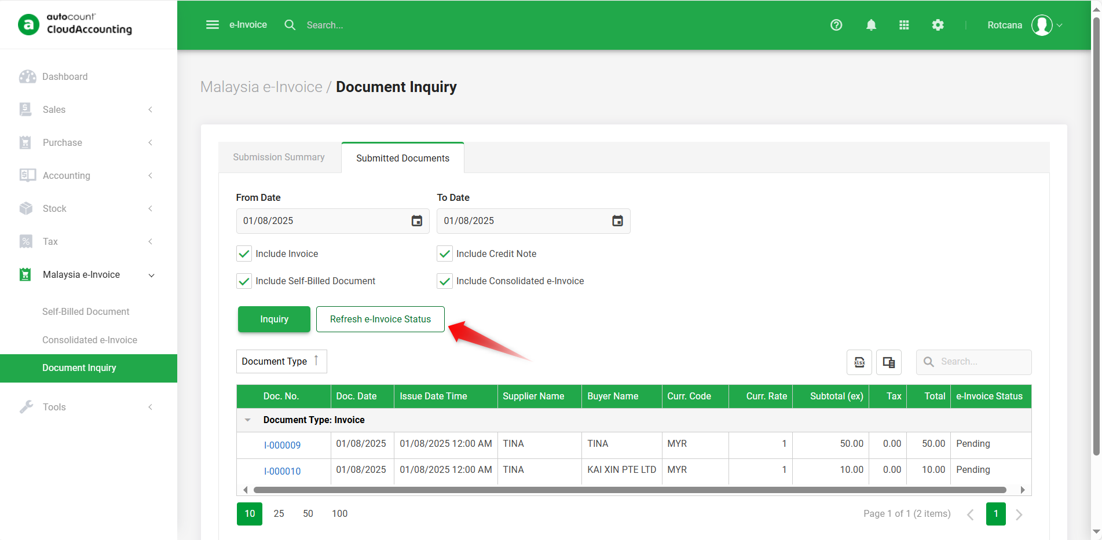Open the To Date calendar icon
The image size is (1102, 541).
pyautogui.click(x=618, y=221)
